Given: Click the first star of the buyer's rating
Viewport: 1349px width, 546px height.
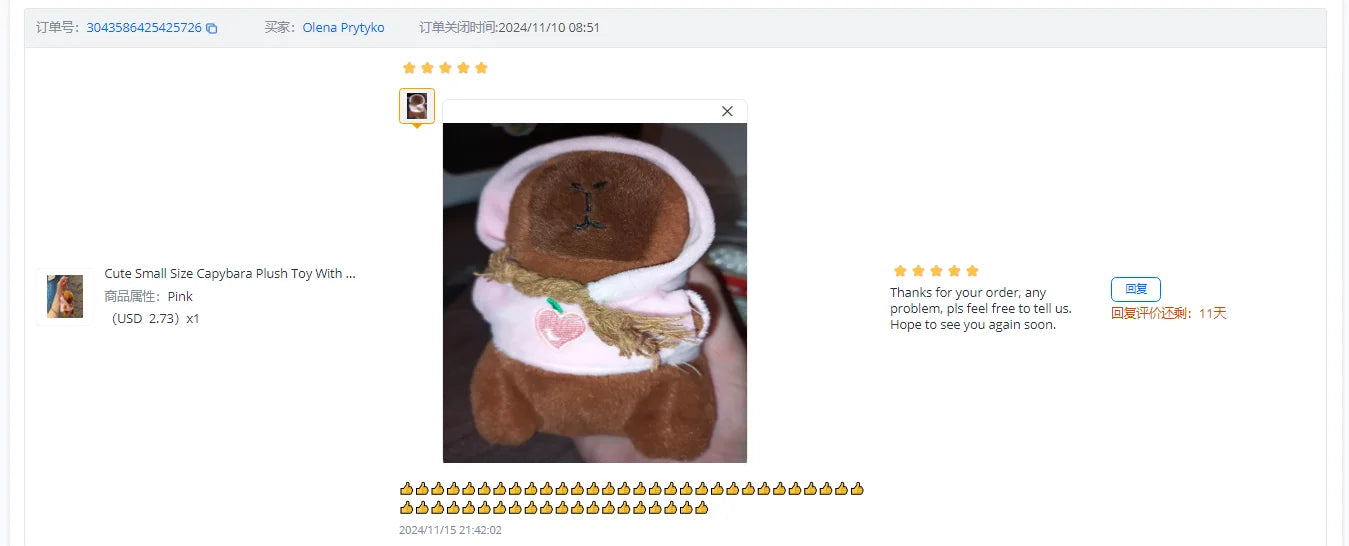Looking at the screenshot, I should (408, 68).
